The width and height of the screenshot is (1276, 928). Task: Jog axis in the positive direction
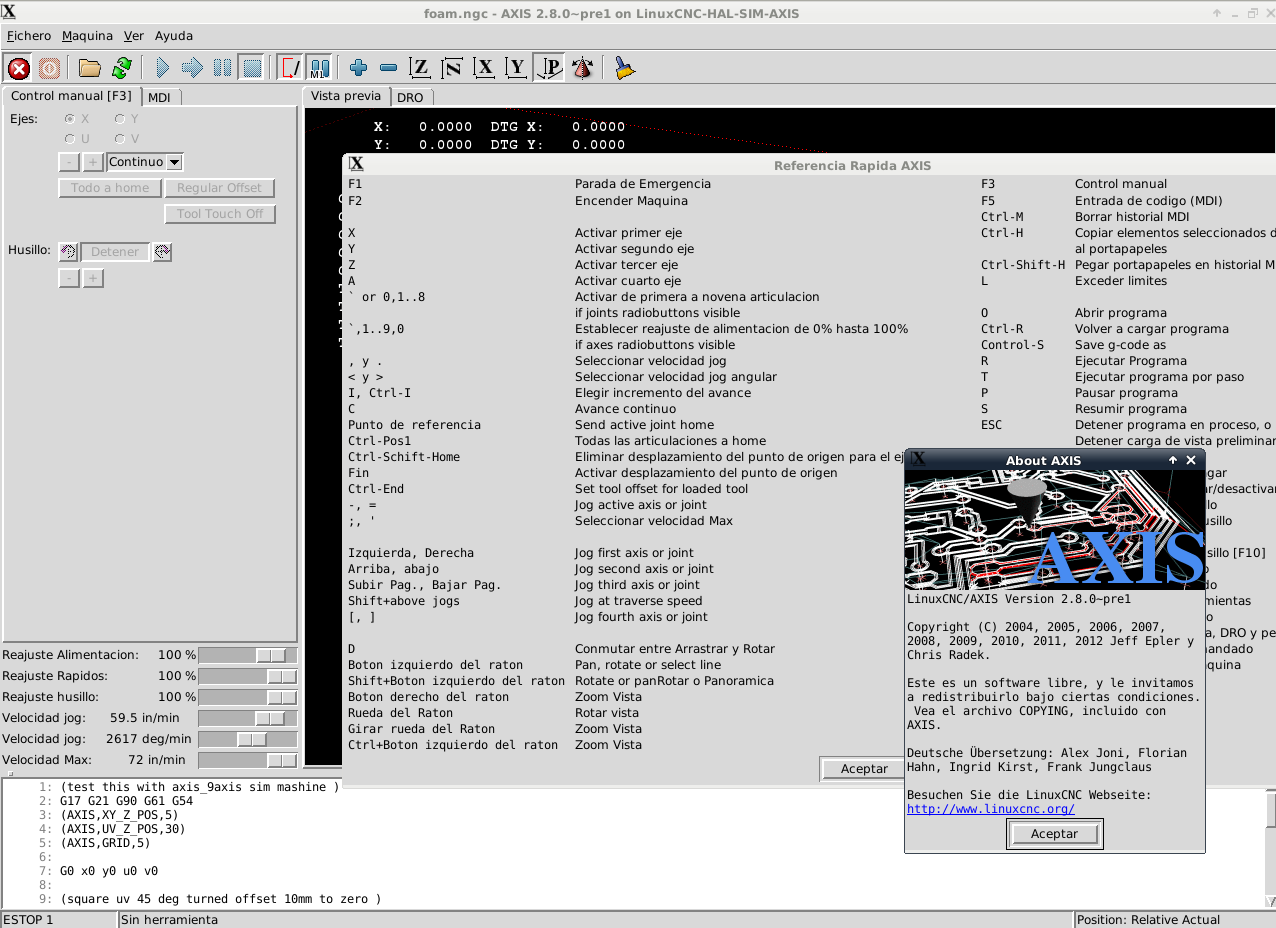(x=93, y=162)
